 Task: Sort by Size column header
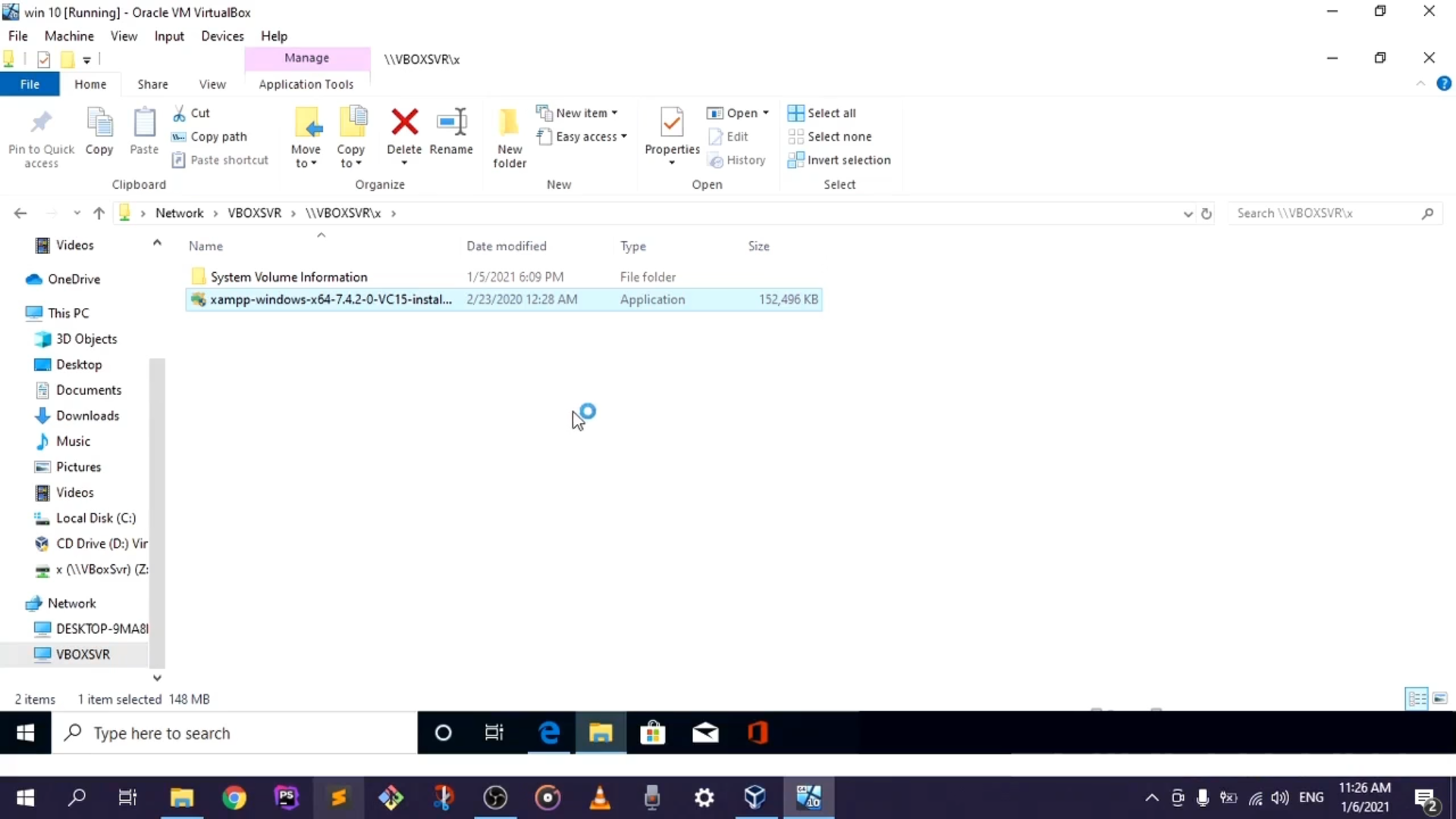click(758, 246)
